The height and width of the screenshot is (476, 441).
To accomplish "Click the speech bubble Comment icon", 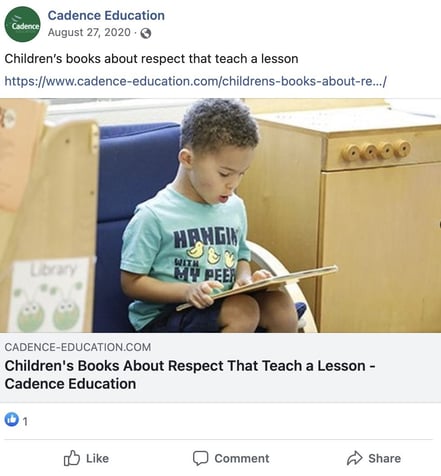I will click(x=201, y=458).
